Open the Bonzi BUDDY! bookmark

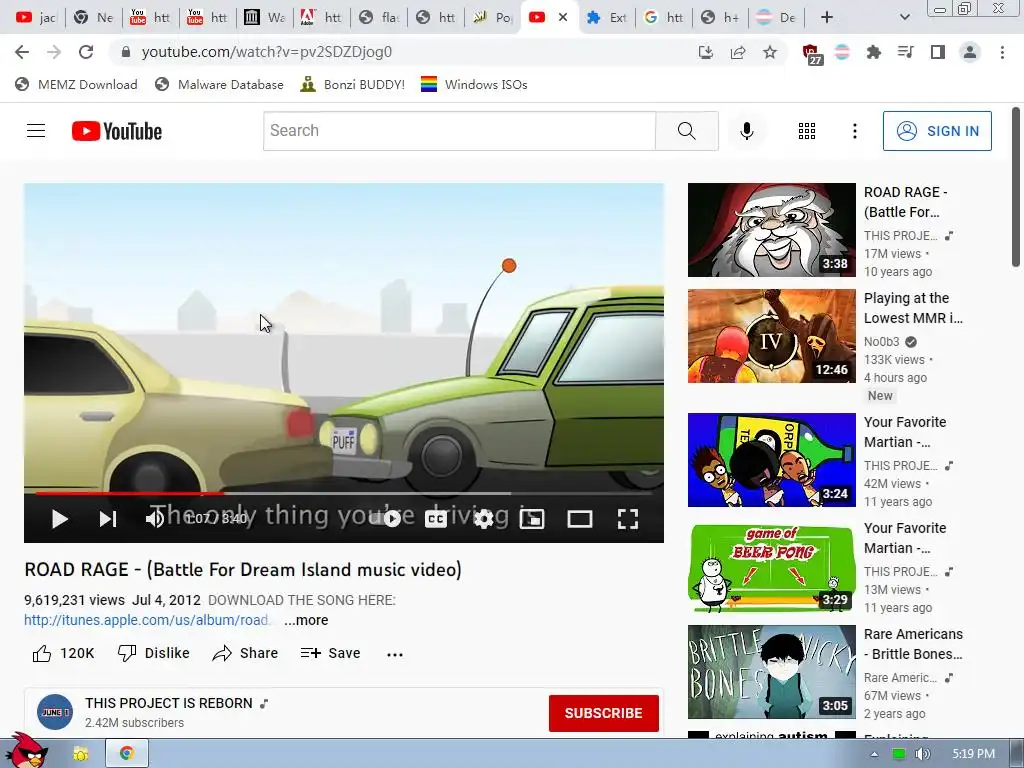pos(353,84)
